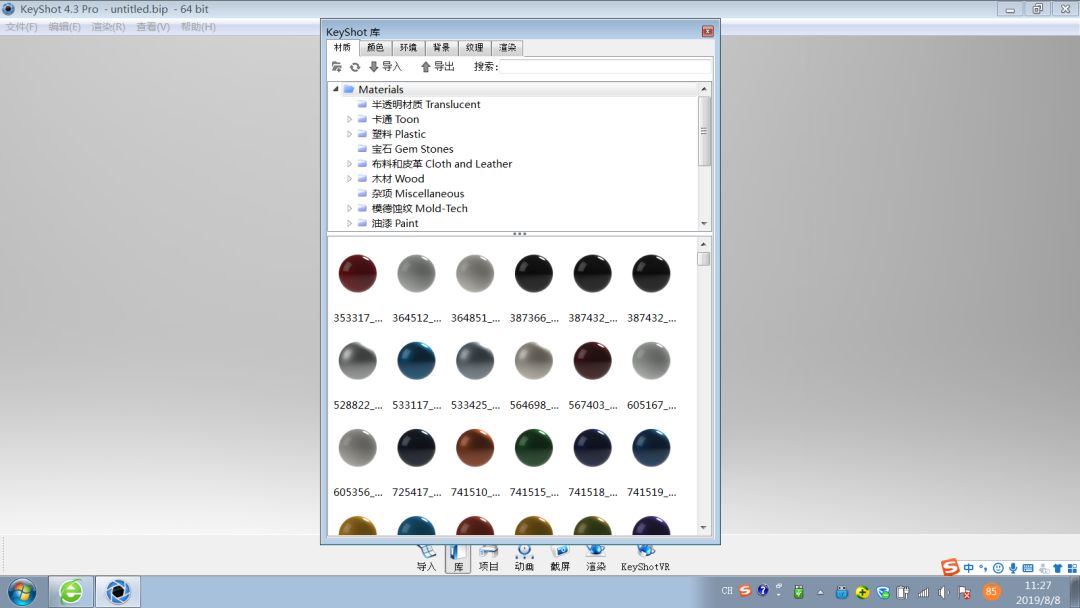Collapse the Materials root folder
Screen dimensions: 1080x608
[335, 89]
